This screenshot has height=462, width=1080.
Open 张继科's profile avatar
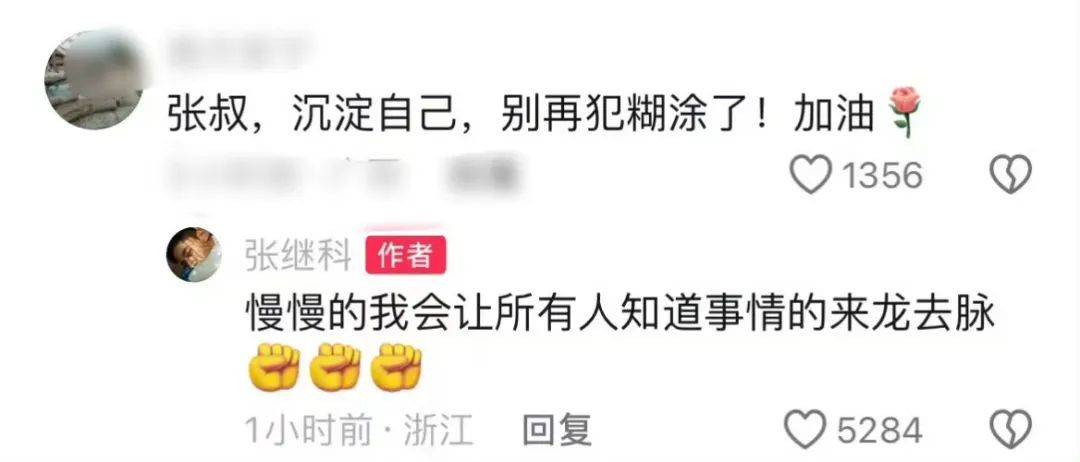pyautogui.click(x=194, y=254)
